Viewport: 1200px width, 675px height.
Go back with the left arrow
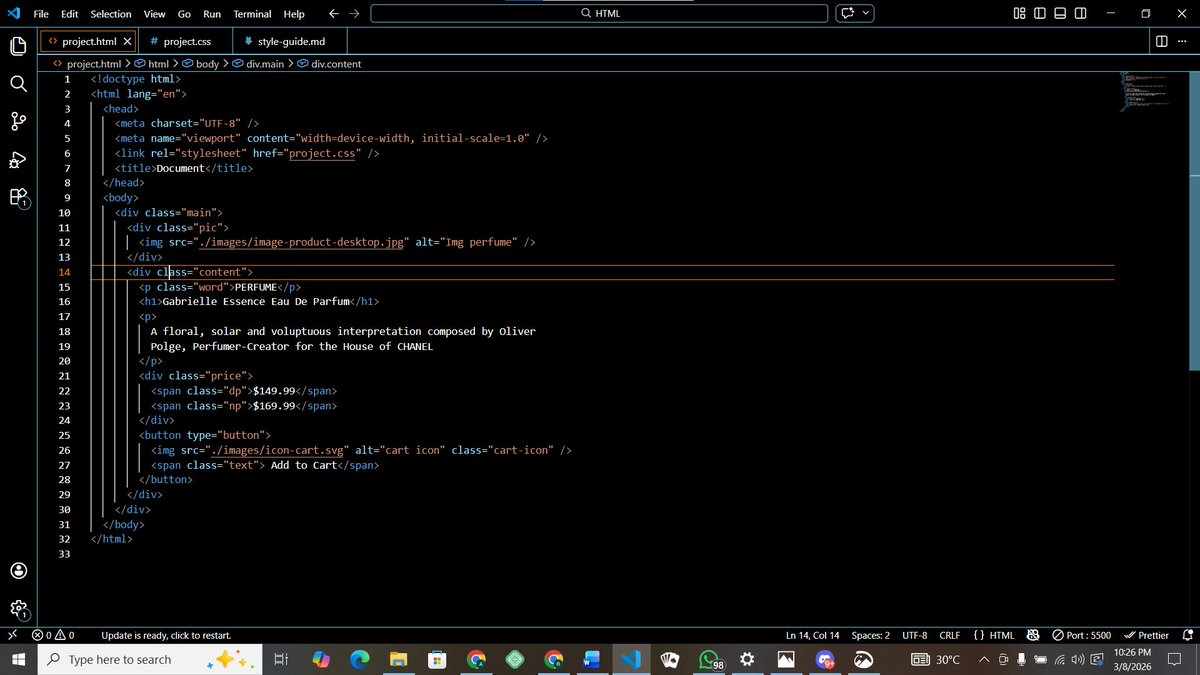334,13
